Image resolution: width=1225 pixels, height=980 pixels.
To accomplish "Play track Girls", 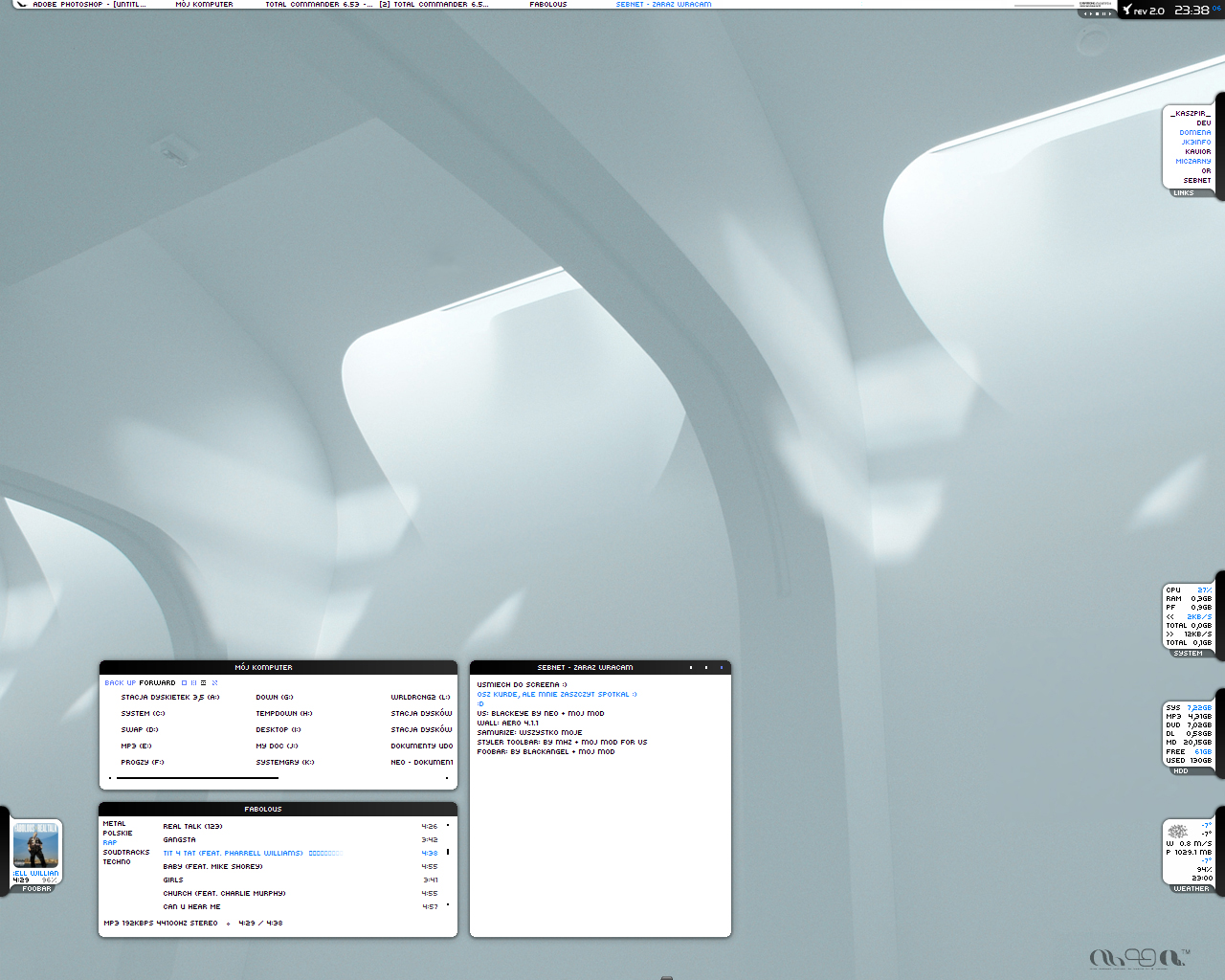I will [x=173, y=880].
